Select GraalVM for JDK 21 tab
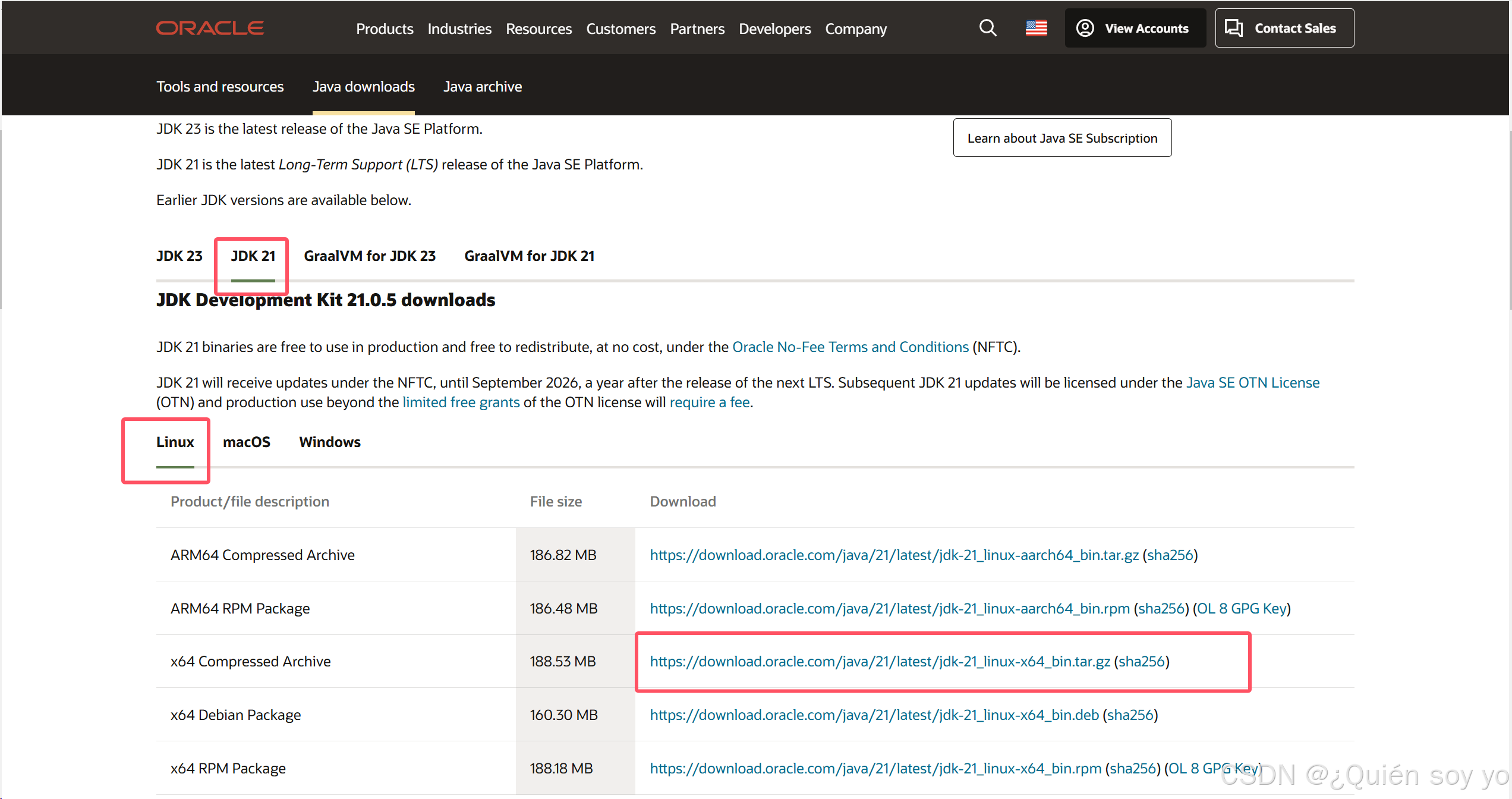Screen dimensions: 1512x799 click(529, 256)
